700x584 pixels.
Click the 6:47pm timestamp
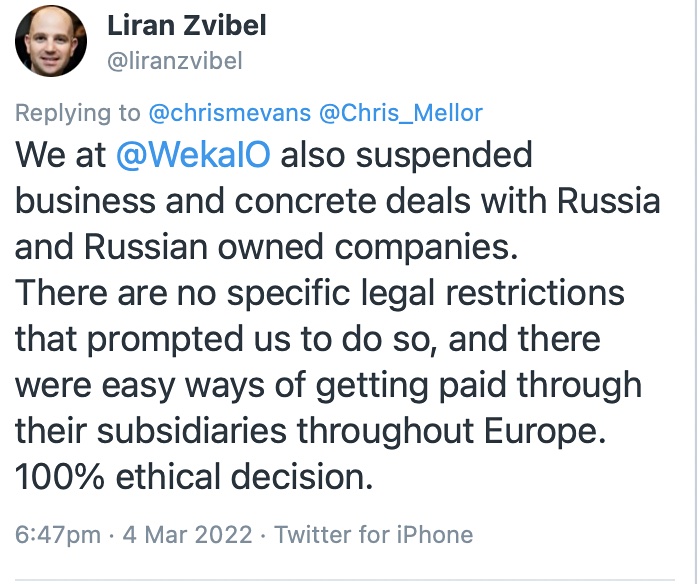pos(58,534)
